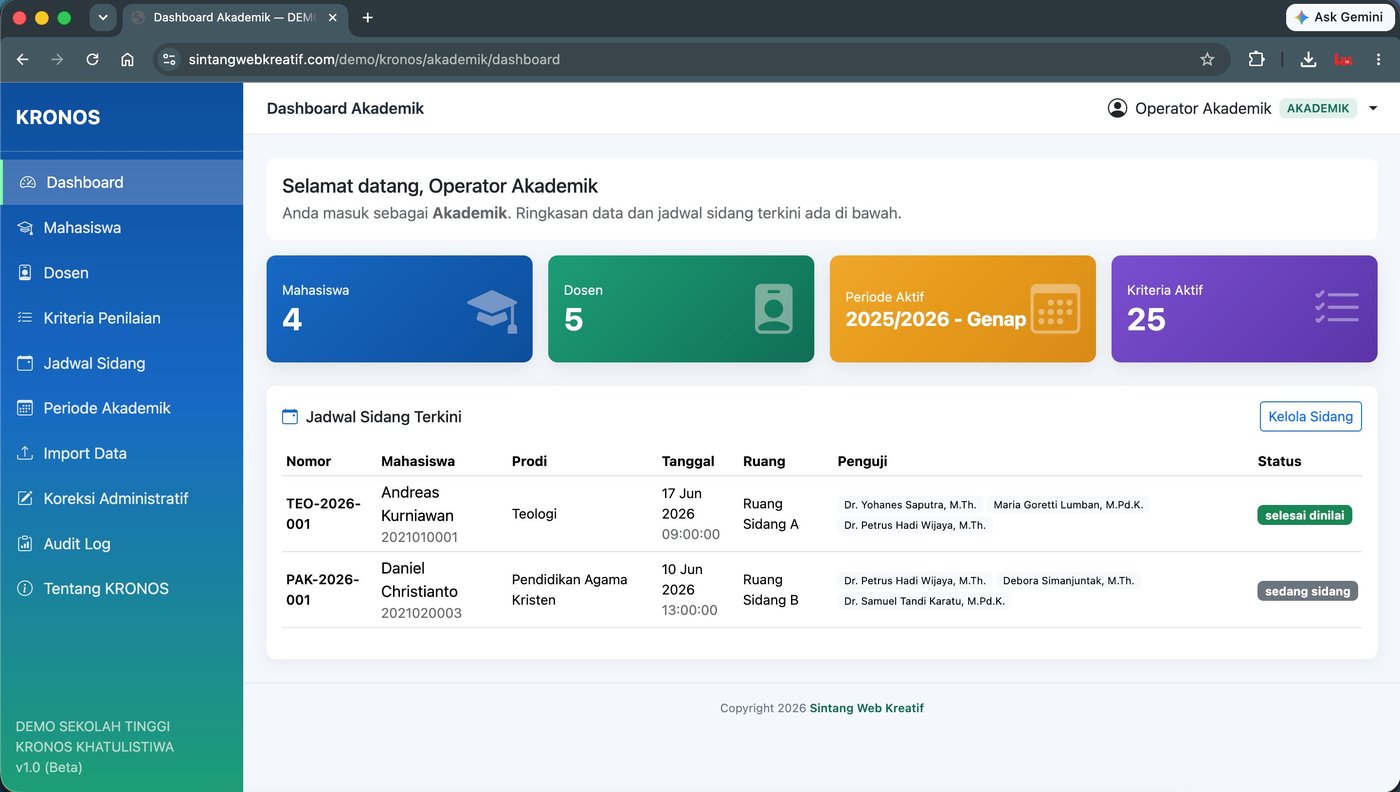Go to Kriteria Penilaian menu
This screenshot has height=792, width=1400.
click(121, 318)
